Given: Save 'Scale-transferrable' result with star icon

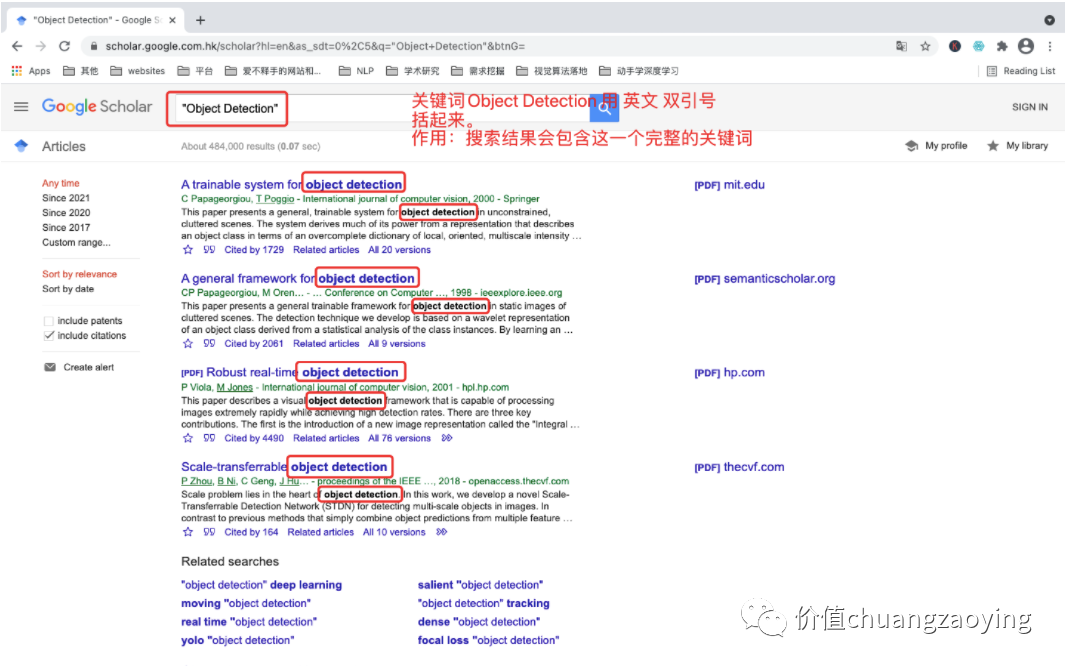Looking at the screenshot, I should tap(188, 531).
